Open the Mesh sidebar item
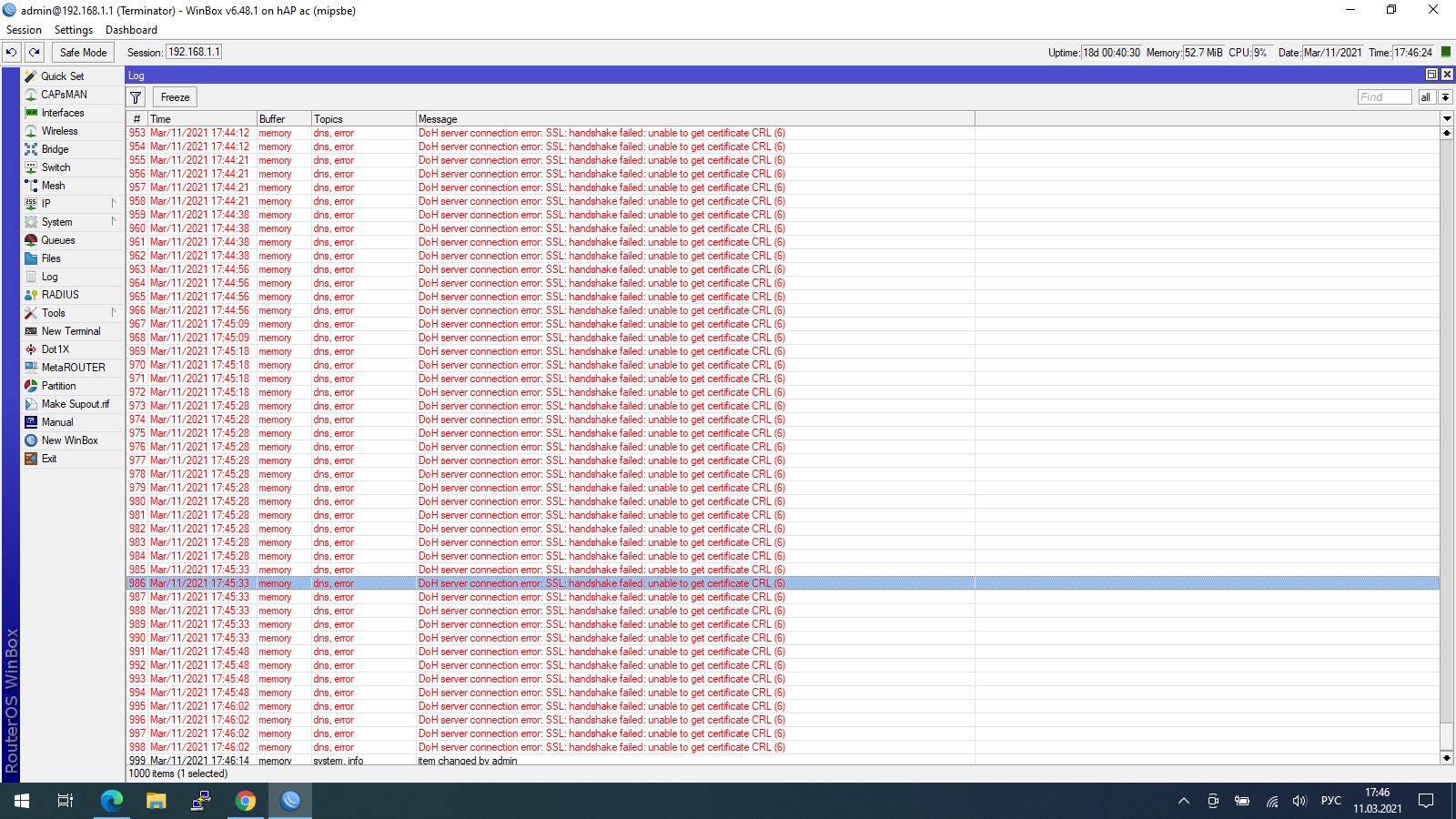 pyautogui.click(x=53, y=186)
